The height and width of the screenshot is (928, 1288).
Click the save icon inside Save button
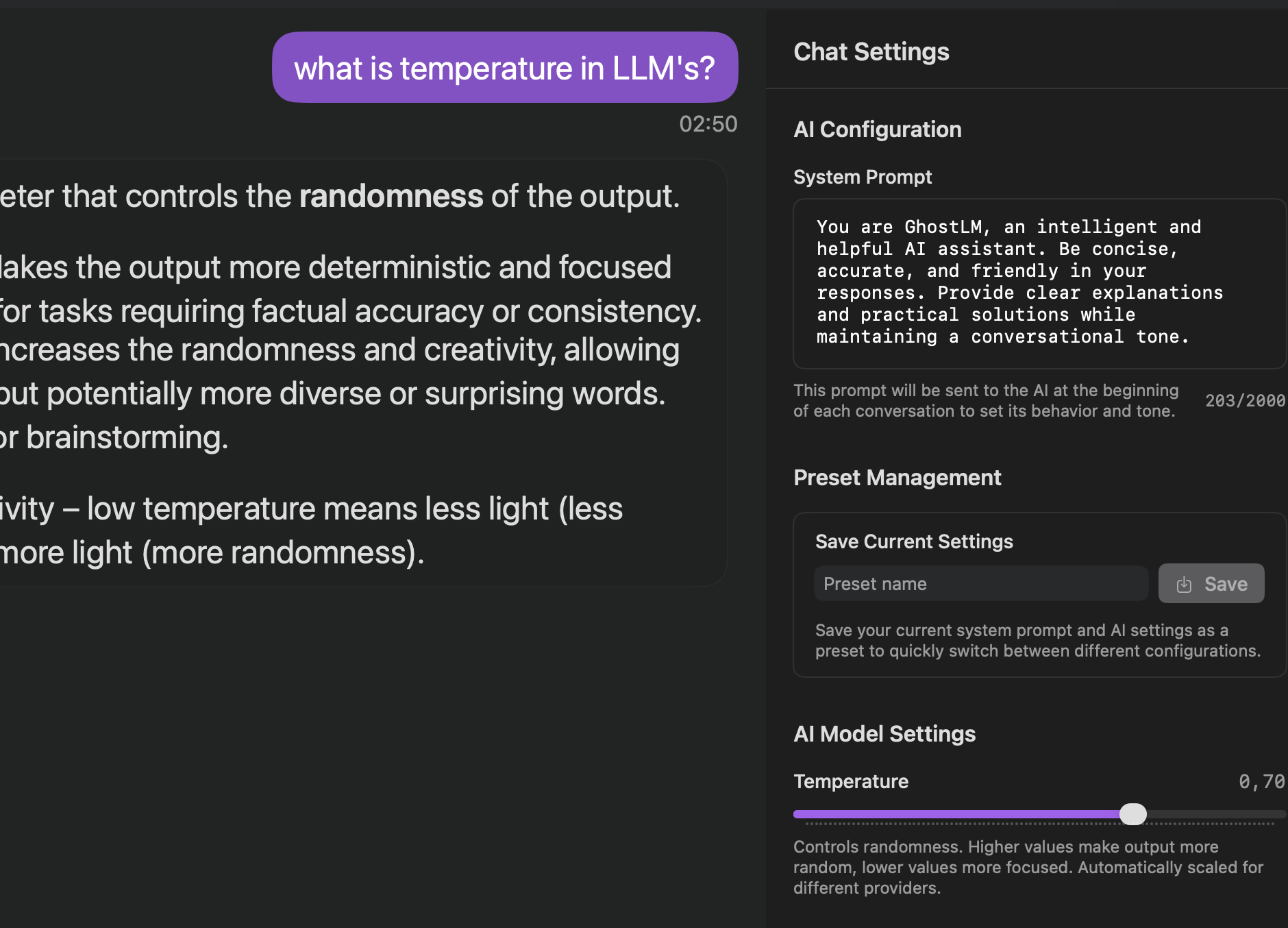(1184, 585)
